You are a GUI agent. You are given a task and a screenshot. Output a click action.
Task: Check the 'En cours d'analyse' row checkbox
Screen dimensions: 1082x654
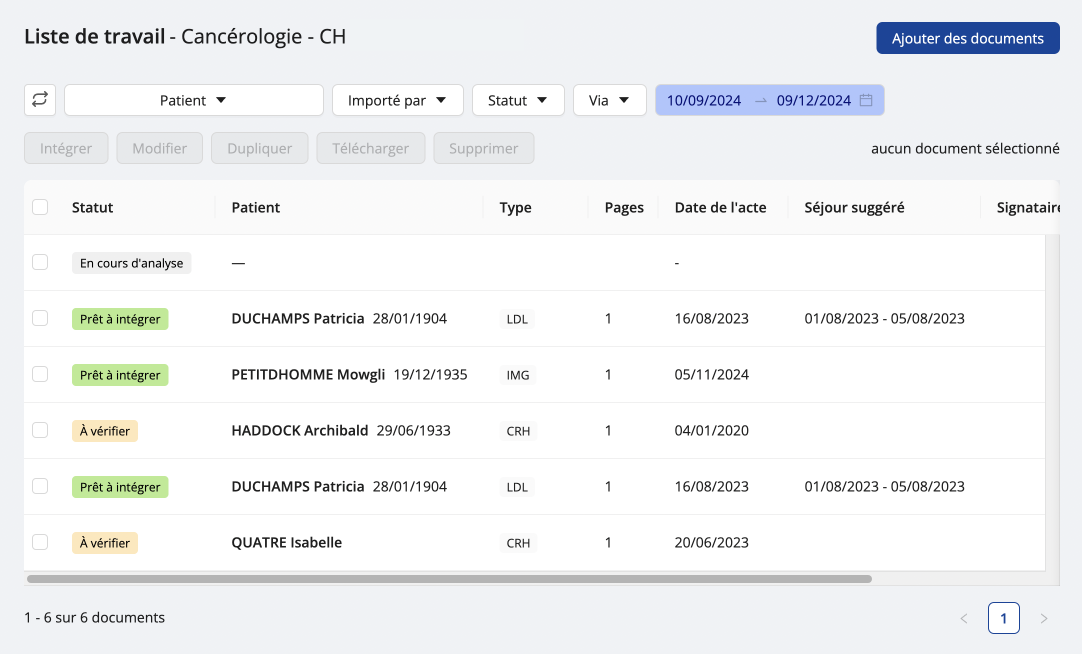pyautogui.click(x=40, y=262)
